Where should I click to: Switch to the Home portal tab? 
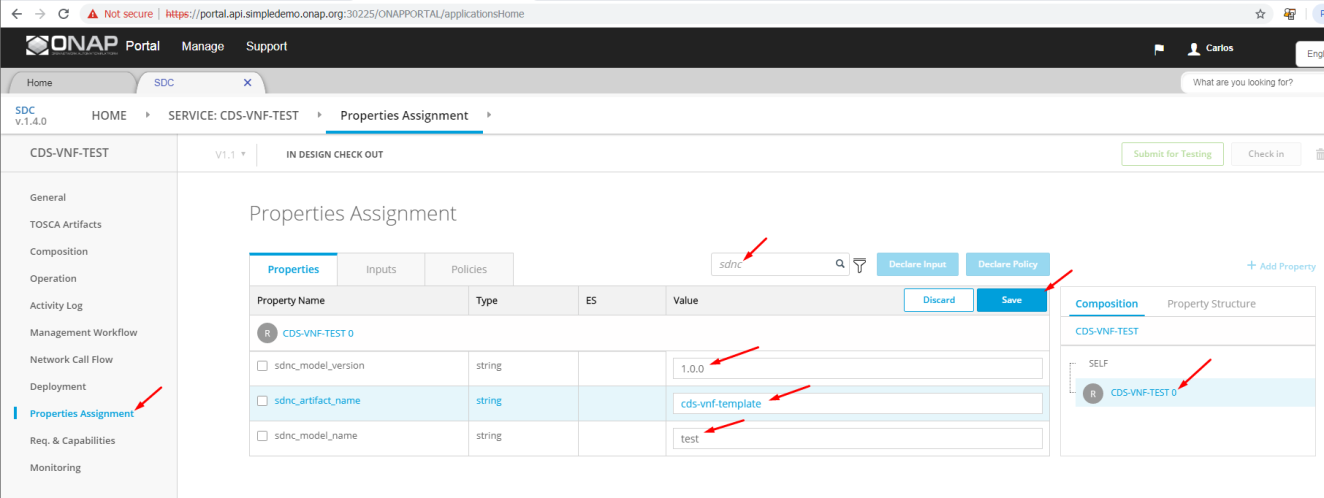coord(70,83)
